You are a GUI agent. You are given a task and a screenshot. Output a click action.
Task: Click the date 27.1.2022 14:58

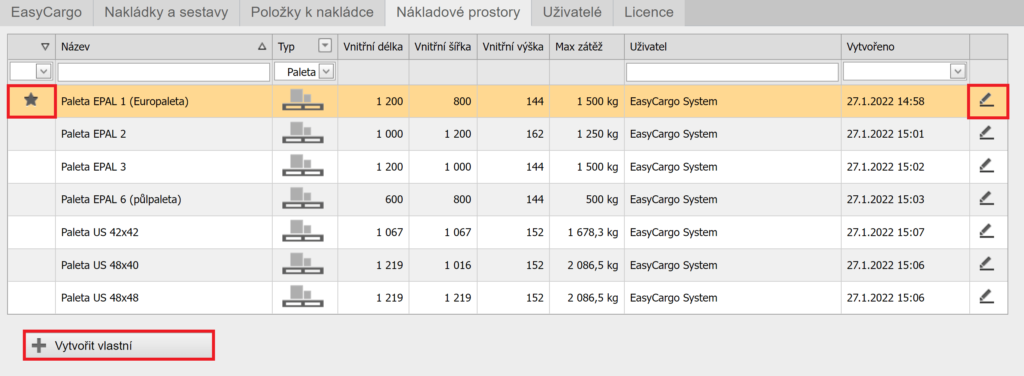[x=885, y=101]
